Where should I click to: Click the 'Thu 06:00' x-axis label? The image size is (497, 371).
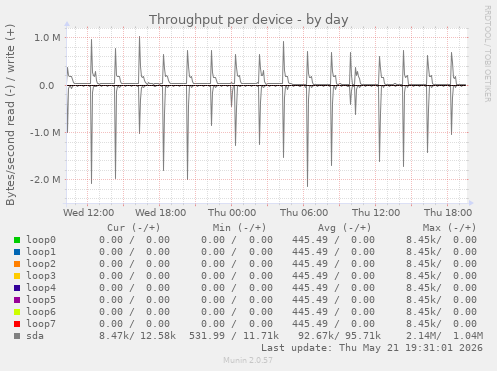pyautogui.click(x=304, y=213)
